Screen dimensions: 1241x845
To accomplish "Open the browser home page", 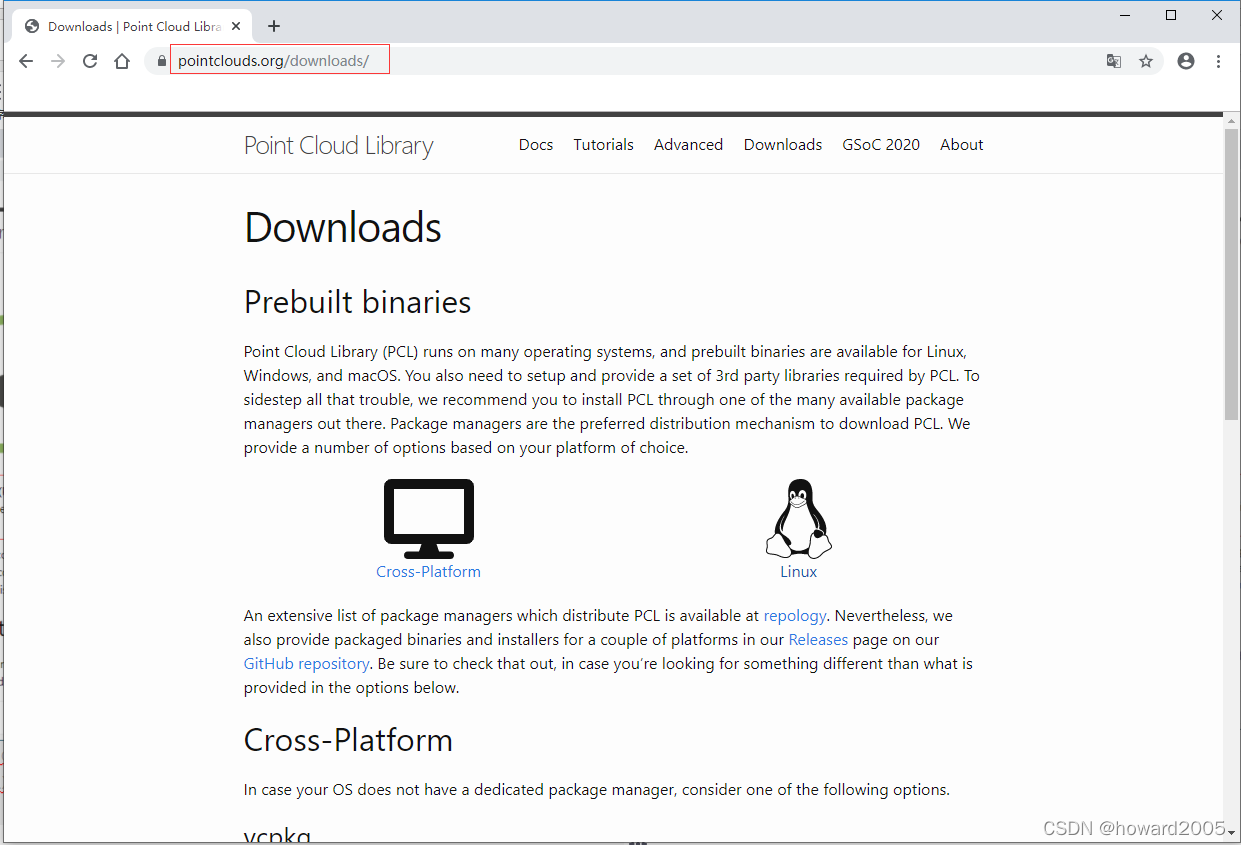I will (x=122, y=61).
